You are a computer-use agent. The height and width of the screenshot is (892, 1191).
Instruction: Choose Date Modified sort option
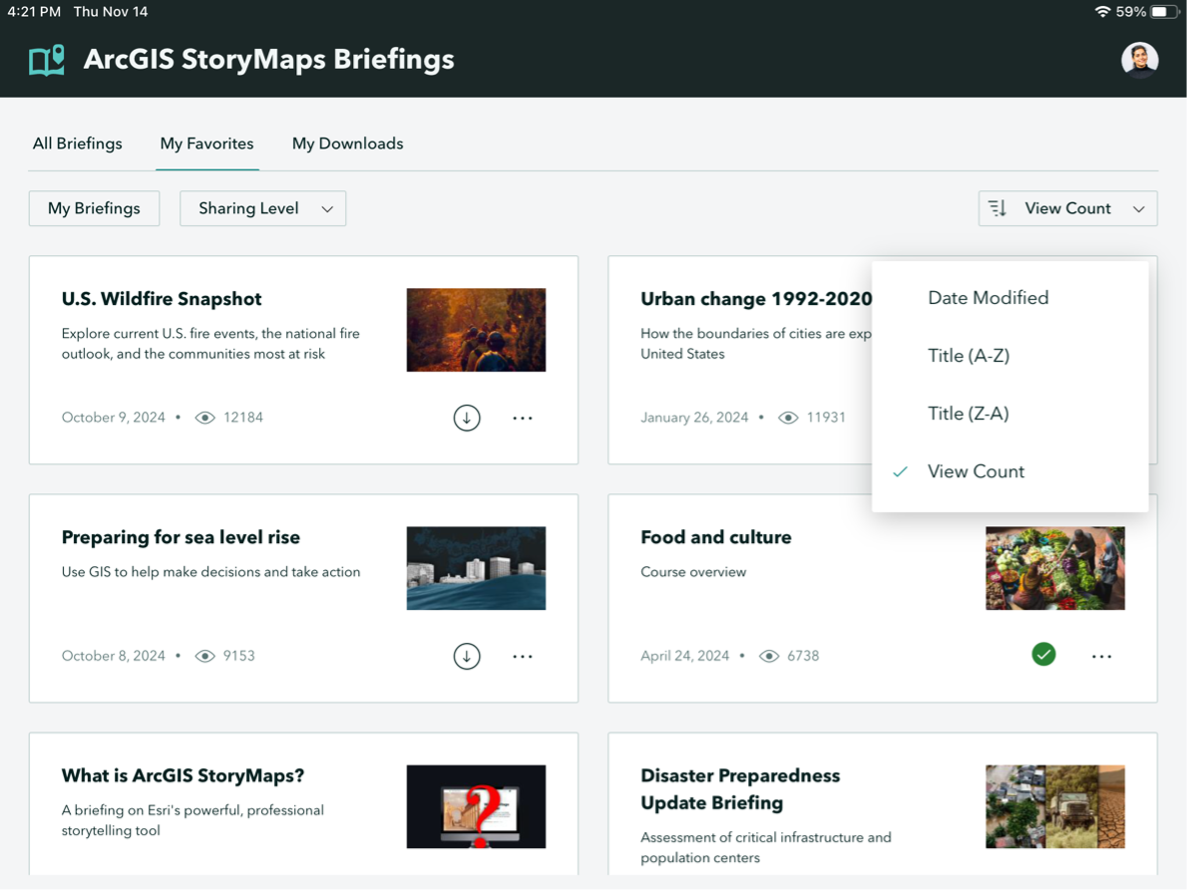[x=987, y=297]
